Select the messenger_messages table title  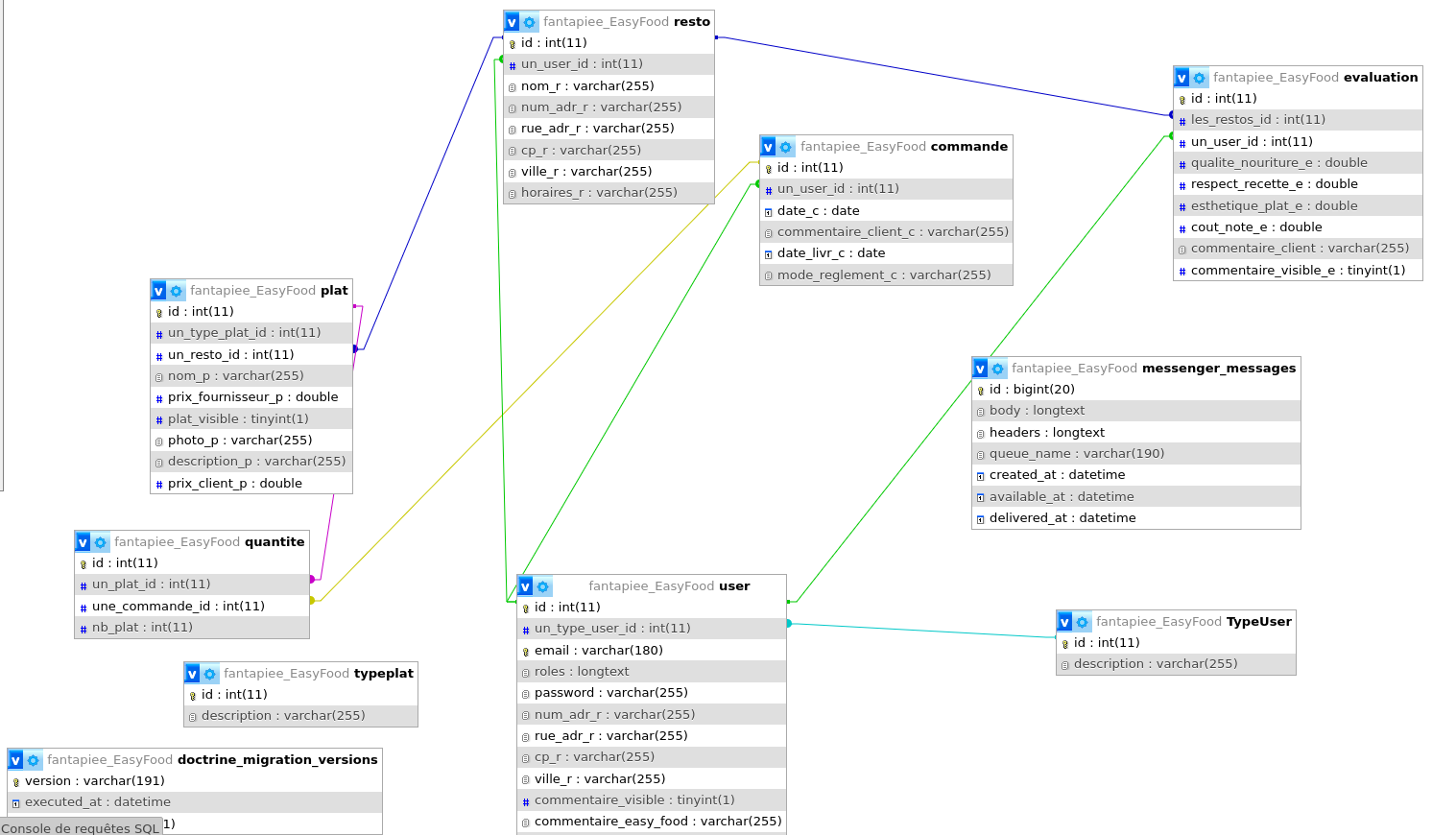(x=1154, y=369)
